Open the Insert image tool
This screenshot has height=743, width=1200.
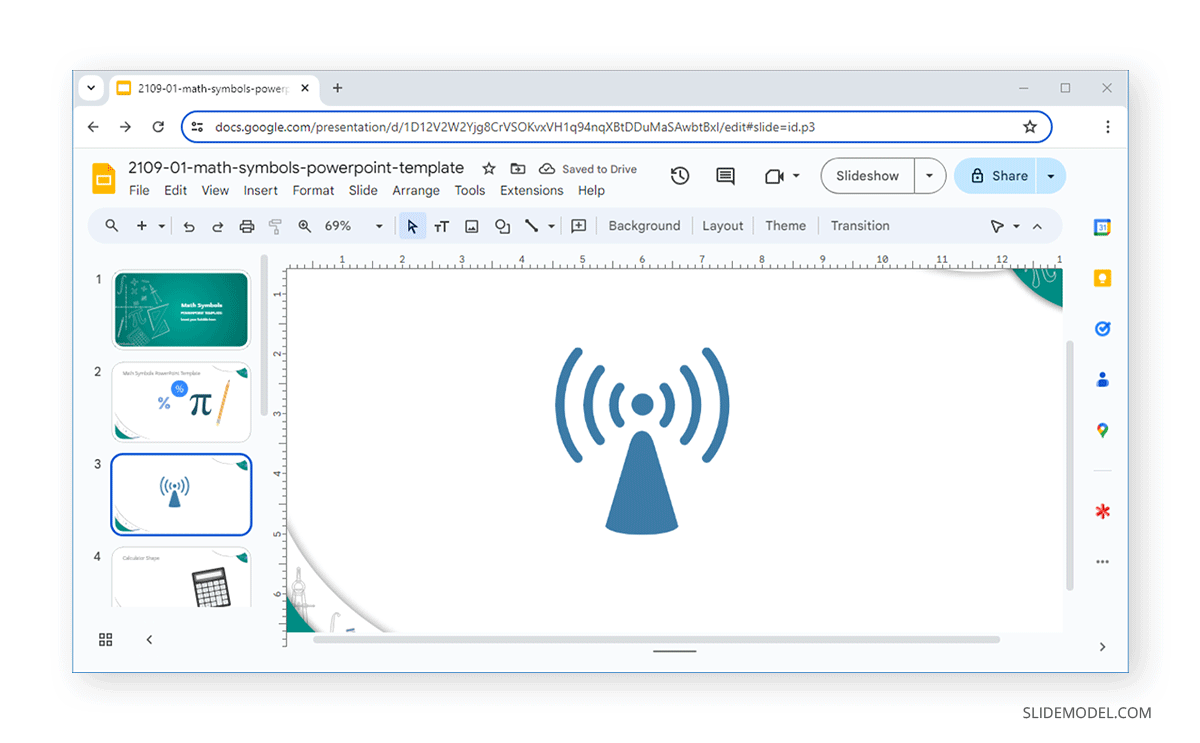point(472,226)
